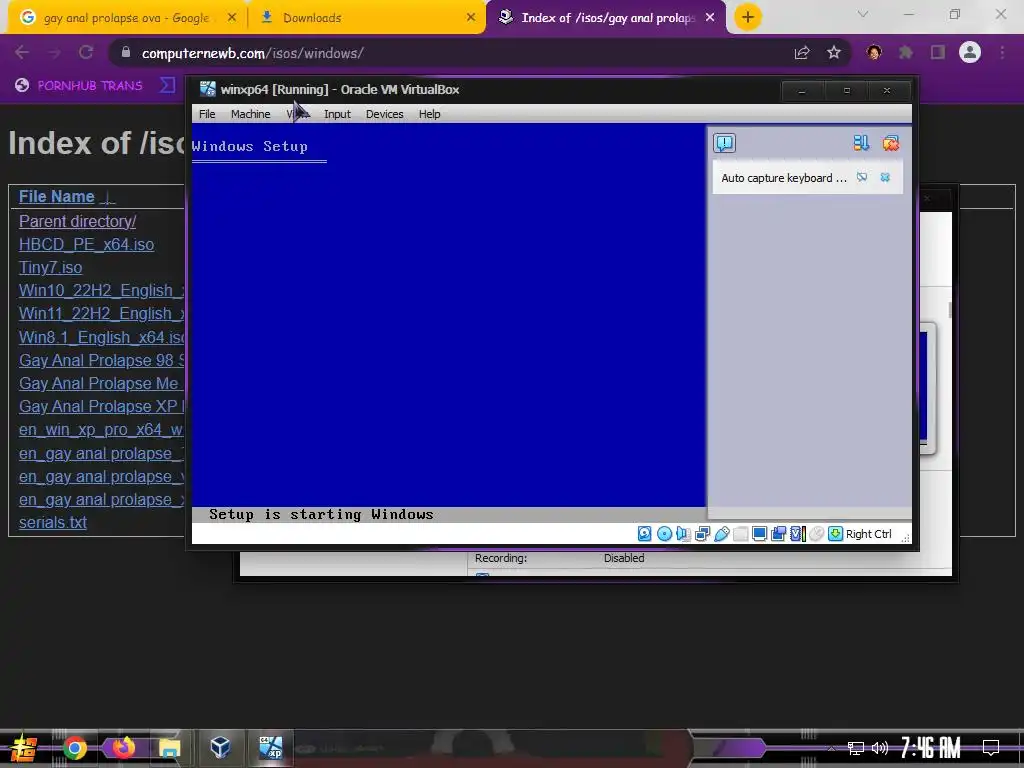Open the PORNHUB TRANS bookmark
The image size is (1024, 768).
coord(79,85)
